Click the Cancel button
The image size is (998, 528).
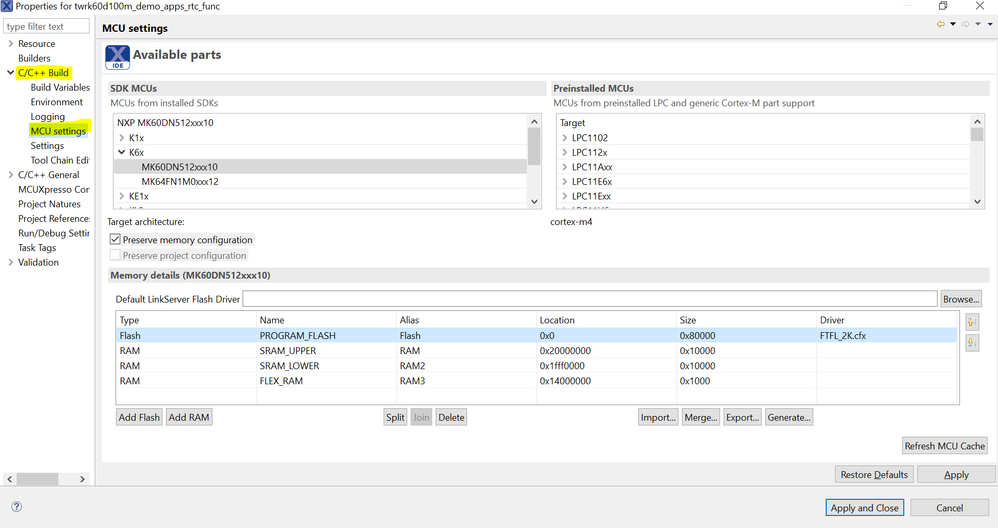click(x=949, y=508)
